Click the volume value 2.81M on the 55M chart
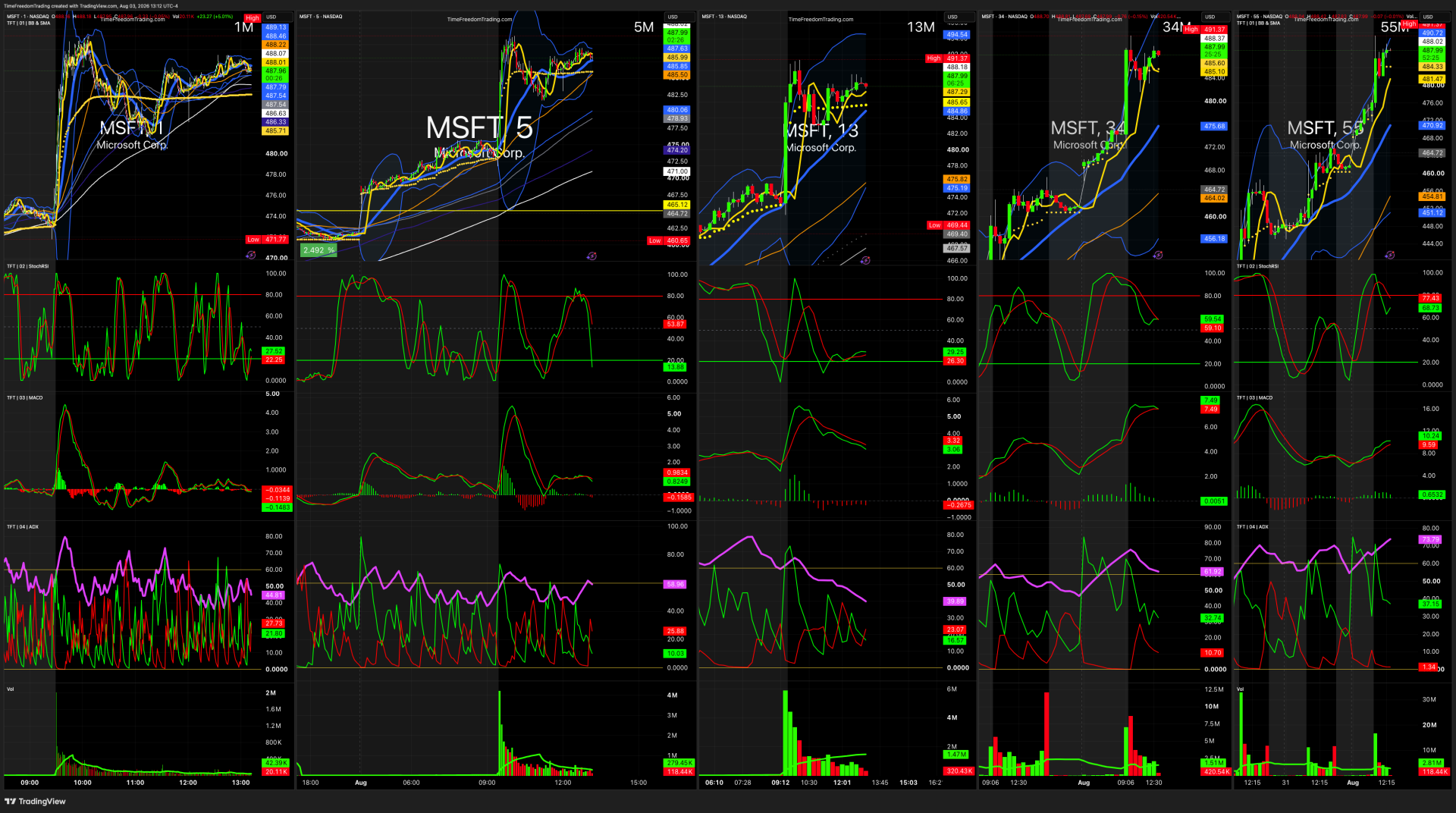This screenshot has width=1456, height=813. pyautogui.click(x=1432, y=763)
